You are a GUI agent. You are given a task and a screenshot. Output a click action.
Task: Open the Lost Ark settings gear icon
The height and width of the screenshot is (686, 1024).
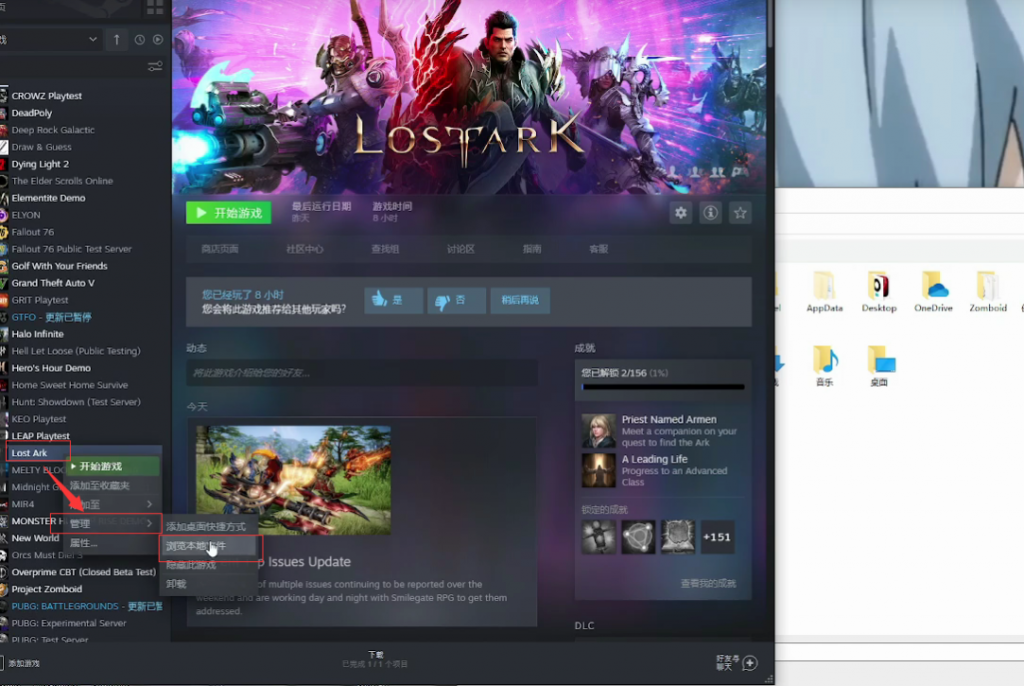[680, 213]
